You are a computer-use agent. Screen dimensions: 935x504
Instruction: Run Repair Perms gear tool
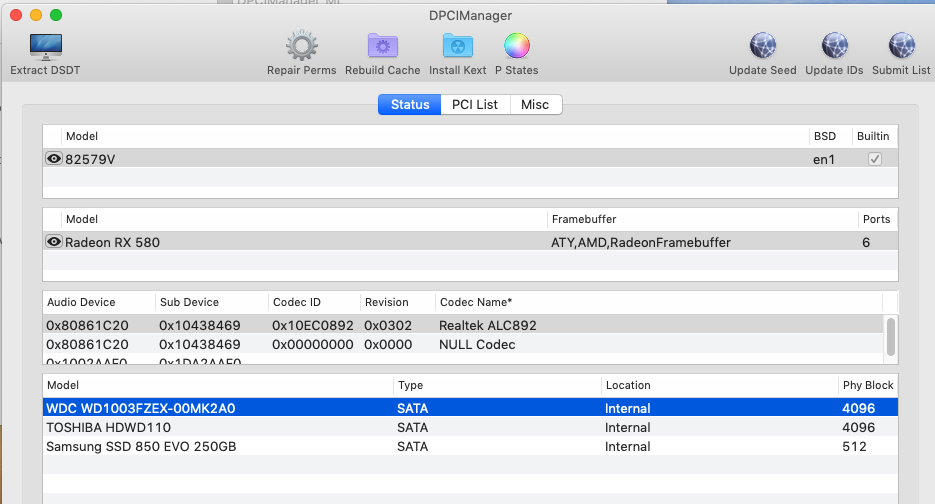click(x=301, y=46)
